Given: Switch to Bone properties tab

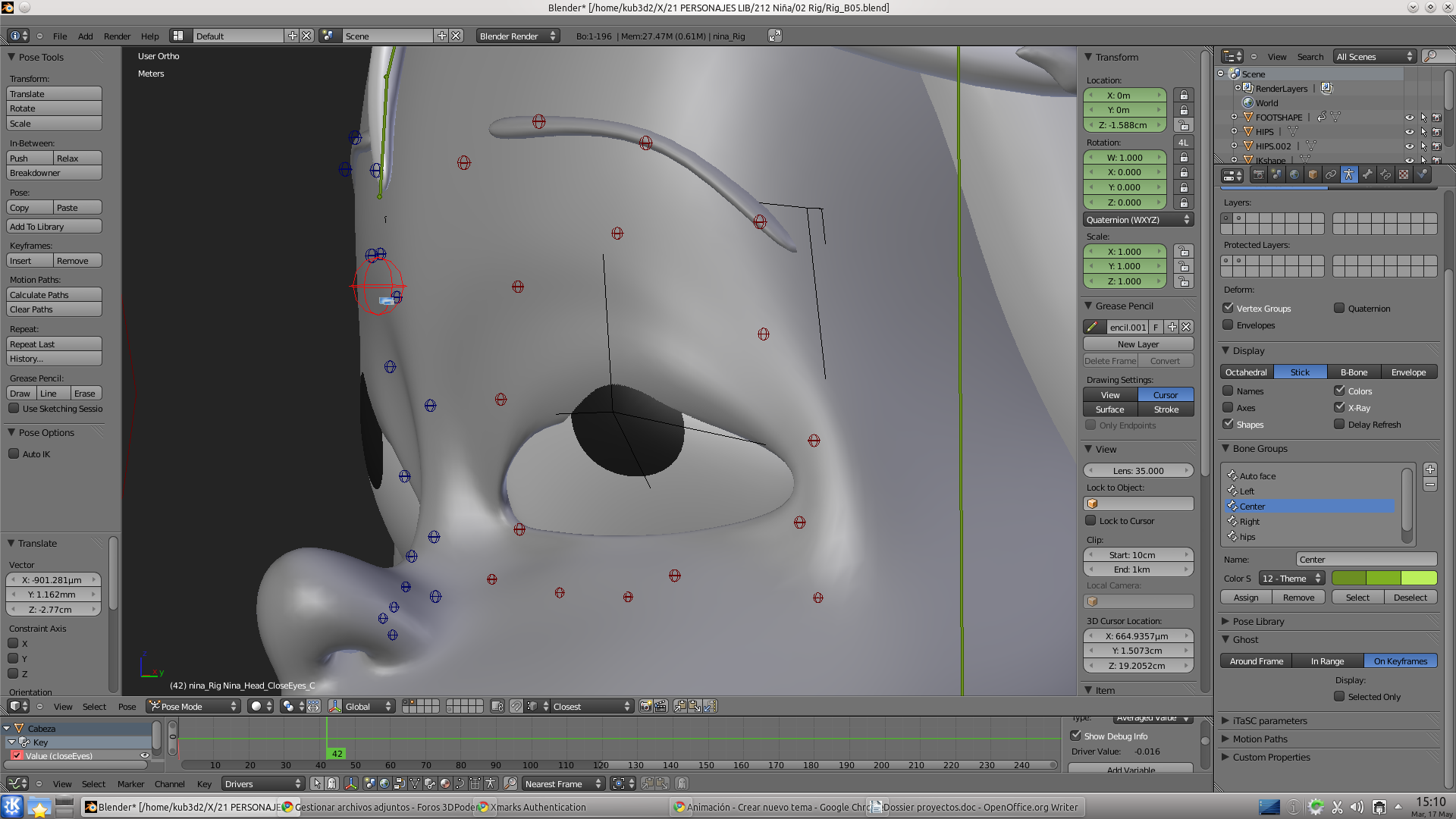Looking at the screenshot, I should pyautogui.click(x=1367, y=174).
